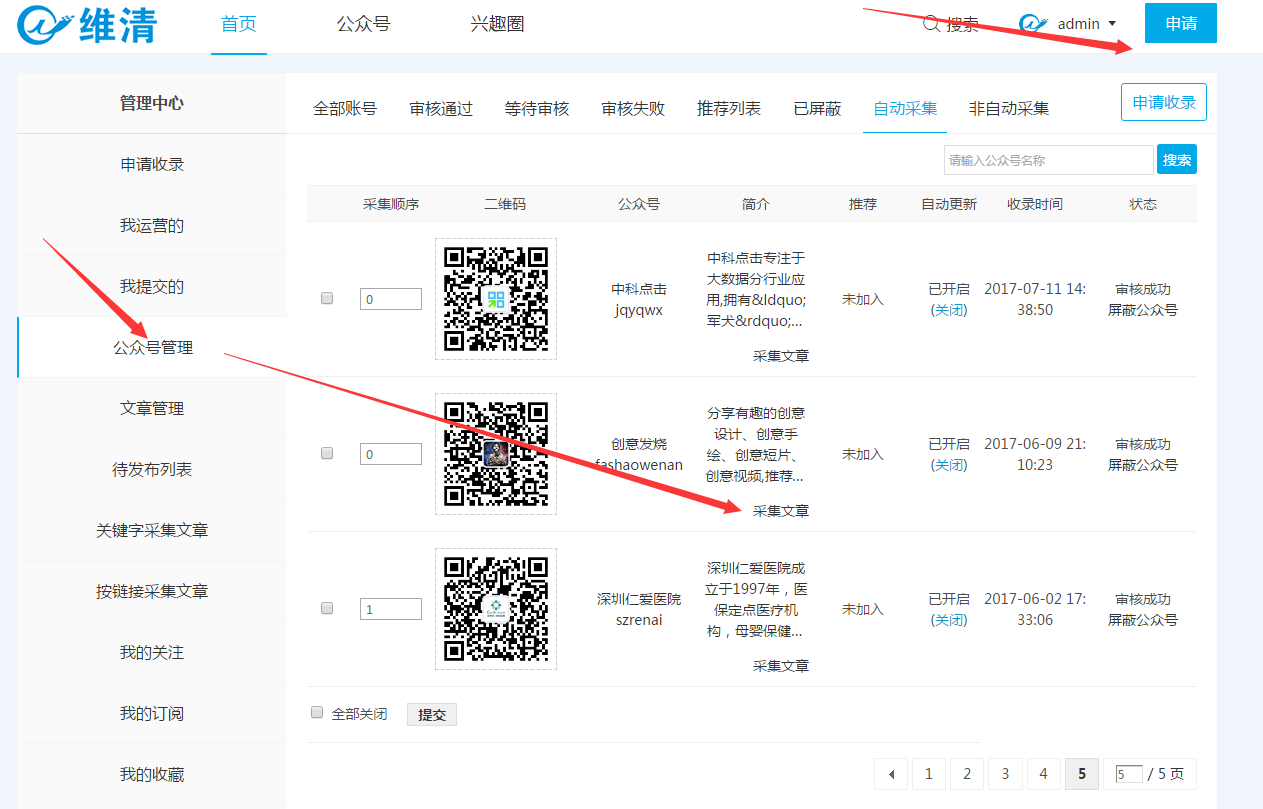Click 屏蔽公众号 for 深圳仁爱医院
Image resolution: width=1263 pixels, height=809 pixels.
coord(1143,620)
